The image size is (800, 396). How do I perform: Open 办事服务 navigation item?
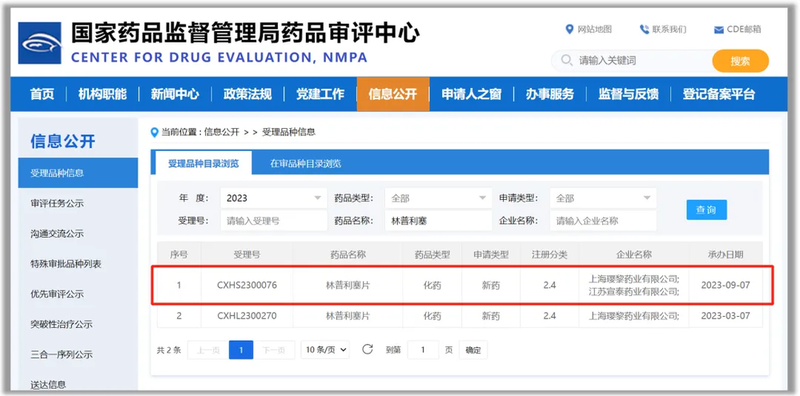550,94
